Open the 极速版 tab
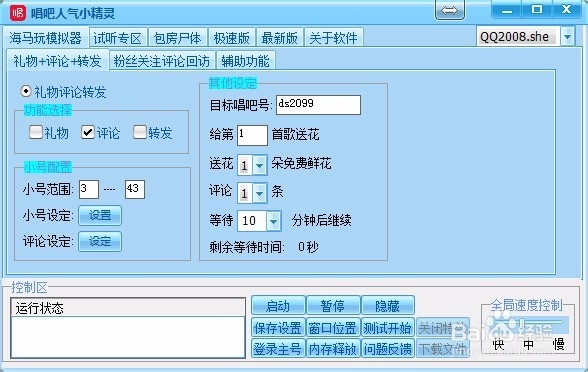588x372 pixels. pyautogui.click(x=231, y=38)
